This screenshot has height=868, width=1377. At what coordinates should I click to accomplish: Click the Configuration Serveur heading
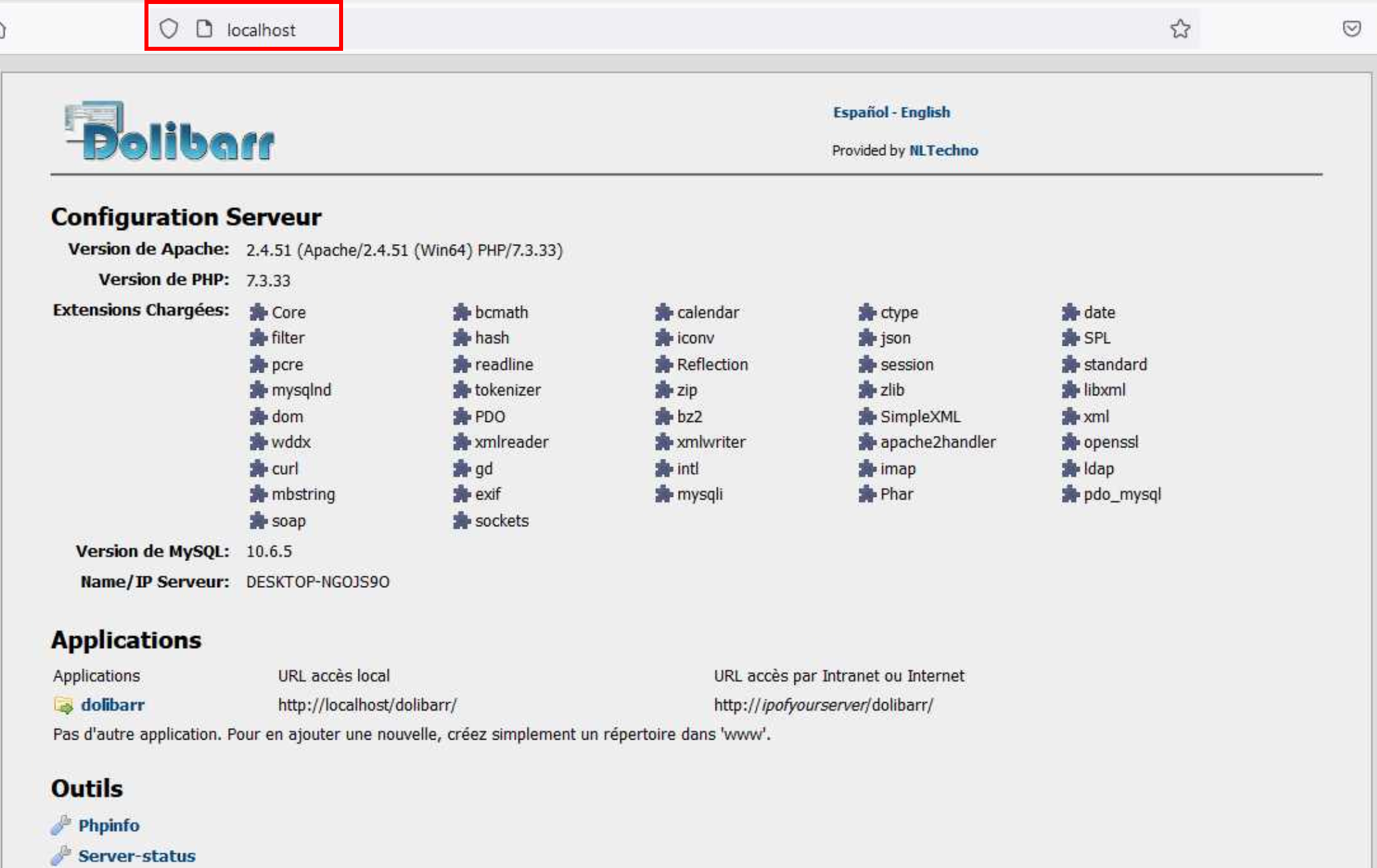tap(186, 217)
